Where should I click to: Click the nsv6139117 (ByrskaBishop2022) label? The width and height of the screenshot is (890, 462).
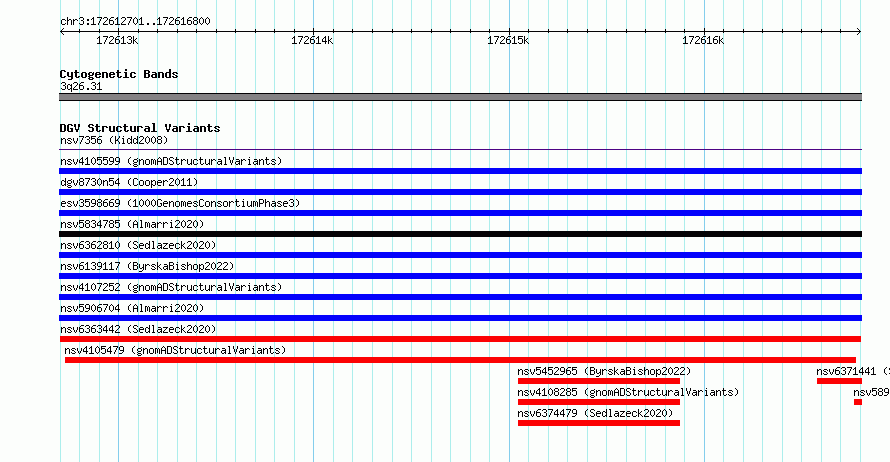pyautogui.click(x=147, y=266)
